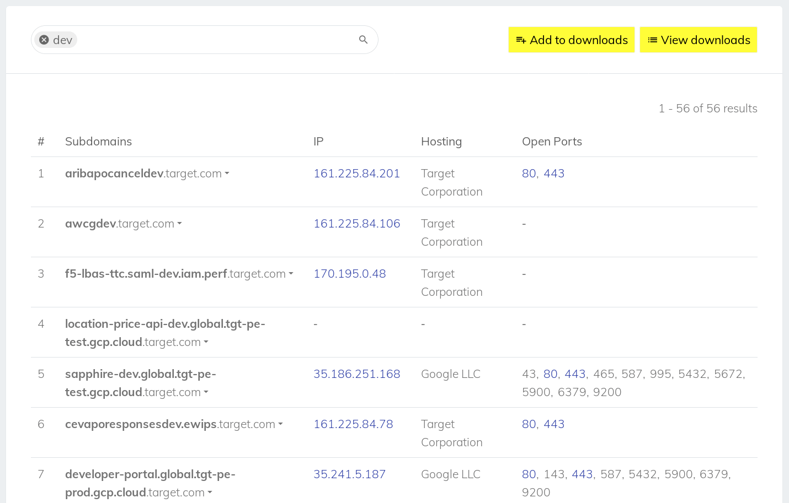Open the View downloads list
The image size is (789, 503).
tap(698, 40)
